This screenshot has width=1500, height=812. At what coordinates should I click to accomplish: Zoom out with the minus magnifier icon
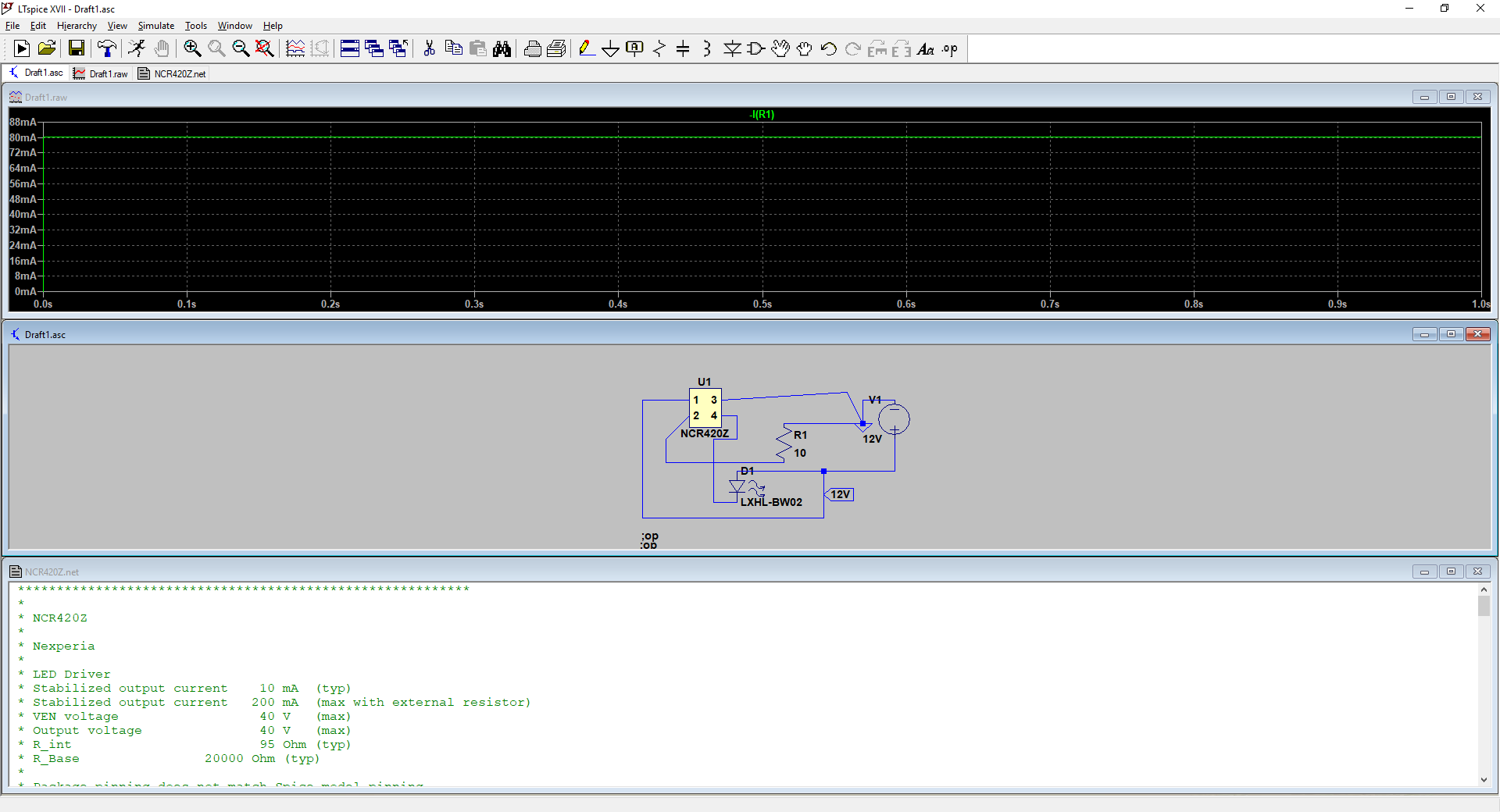241,49
